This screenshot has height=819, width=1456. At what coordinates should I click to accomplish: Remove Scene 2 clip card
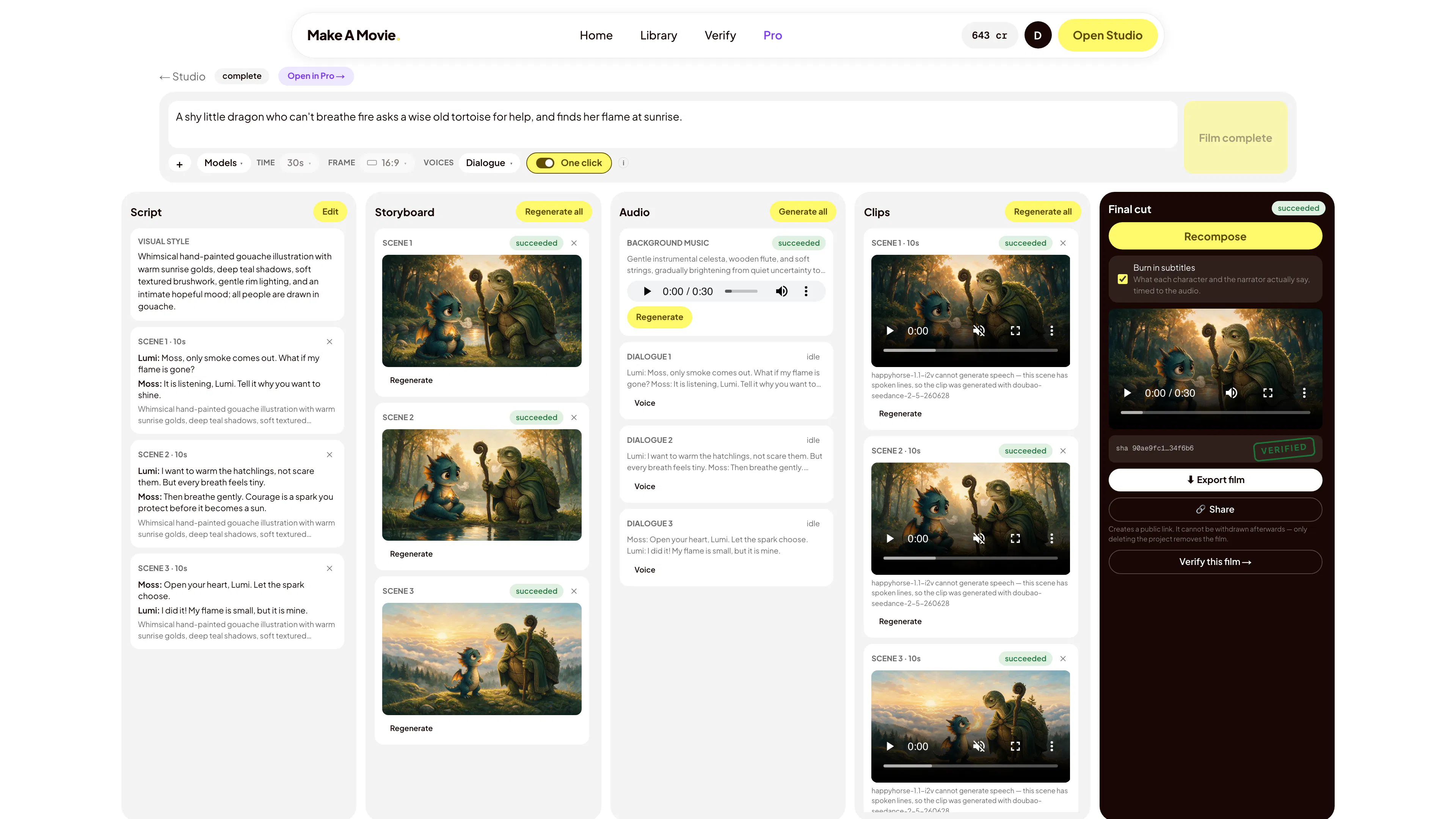point(1063,451)
